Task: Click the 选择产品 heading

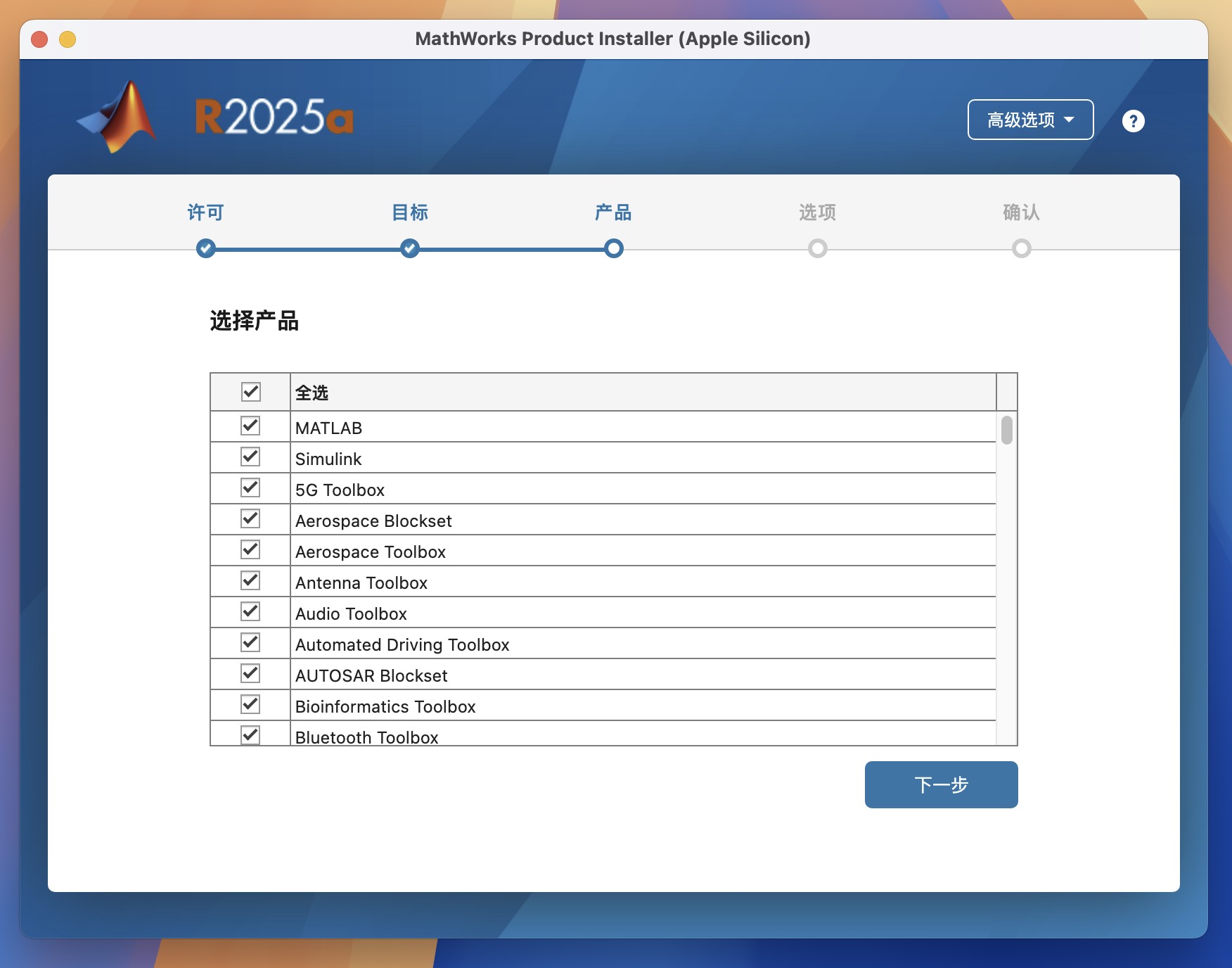Action: pyautogui.click(x=254, y=321)
